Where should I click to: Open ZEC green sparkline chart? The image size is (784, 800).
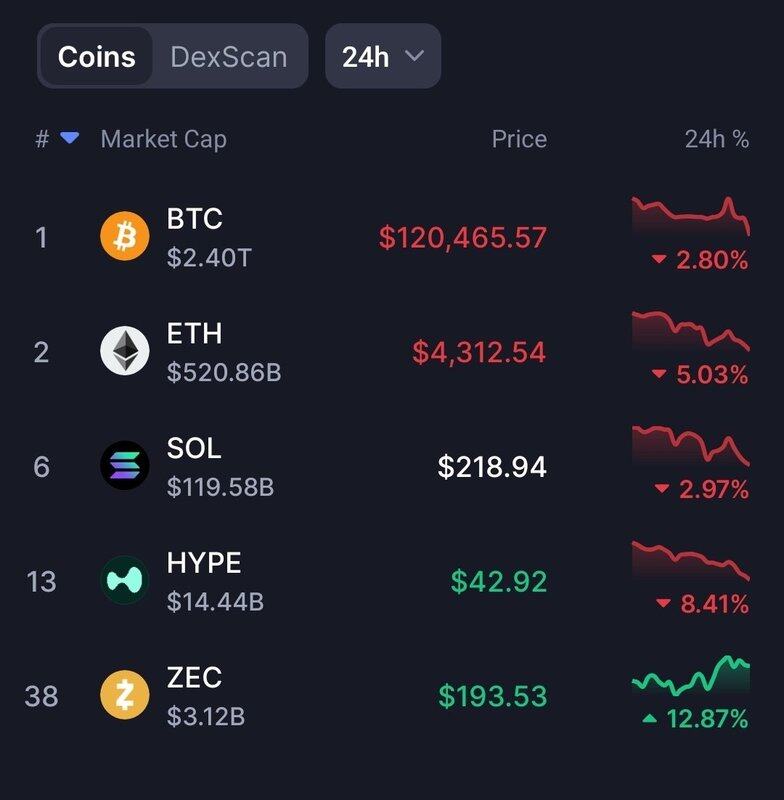[x=690, y=677]
